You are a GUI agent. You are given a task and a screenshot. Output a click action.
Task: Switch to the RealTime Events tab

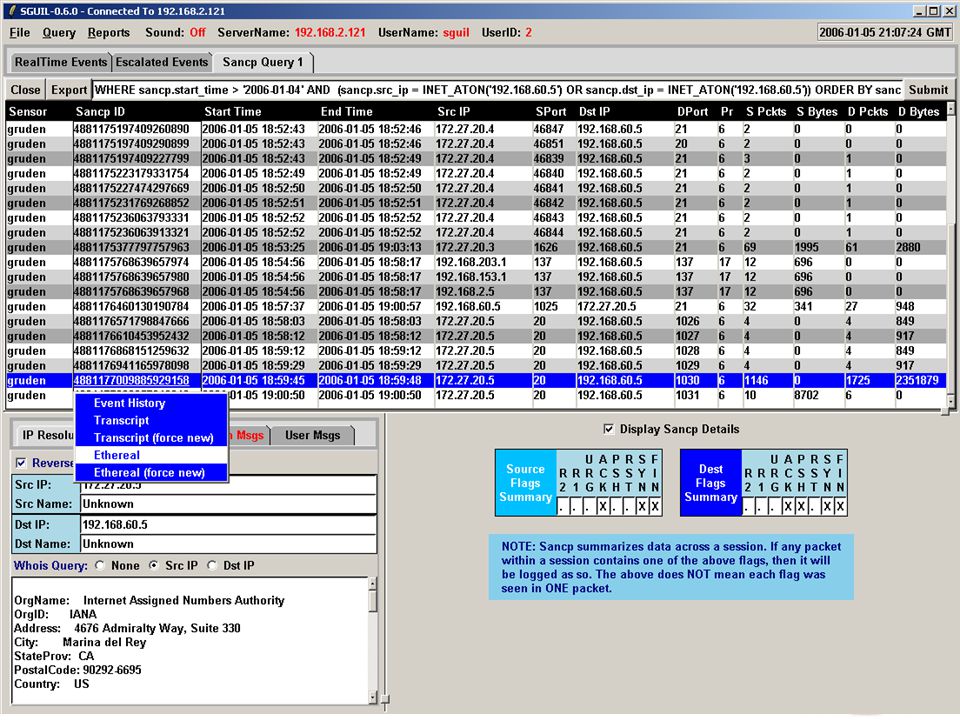click(60, 62)
